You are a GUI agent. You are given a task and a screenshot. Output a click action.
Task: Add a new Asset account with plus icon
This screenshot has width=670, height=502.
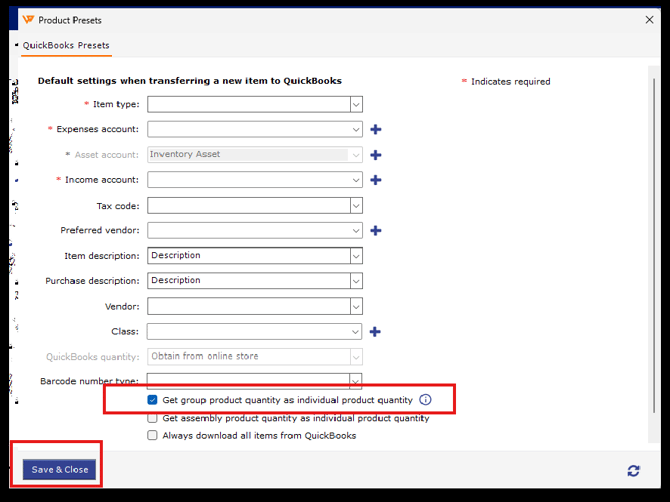pos(376,155)
